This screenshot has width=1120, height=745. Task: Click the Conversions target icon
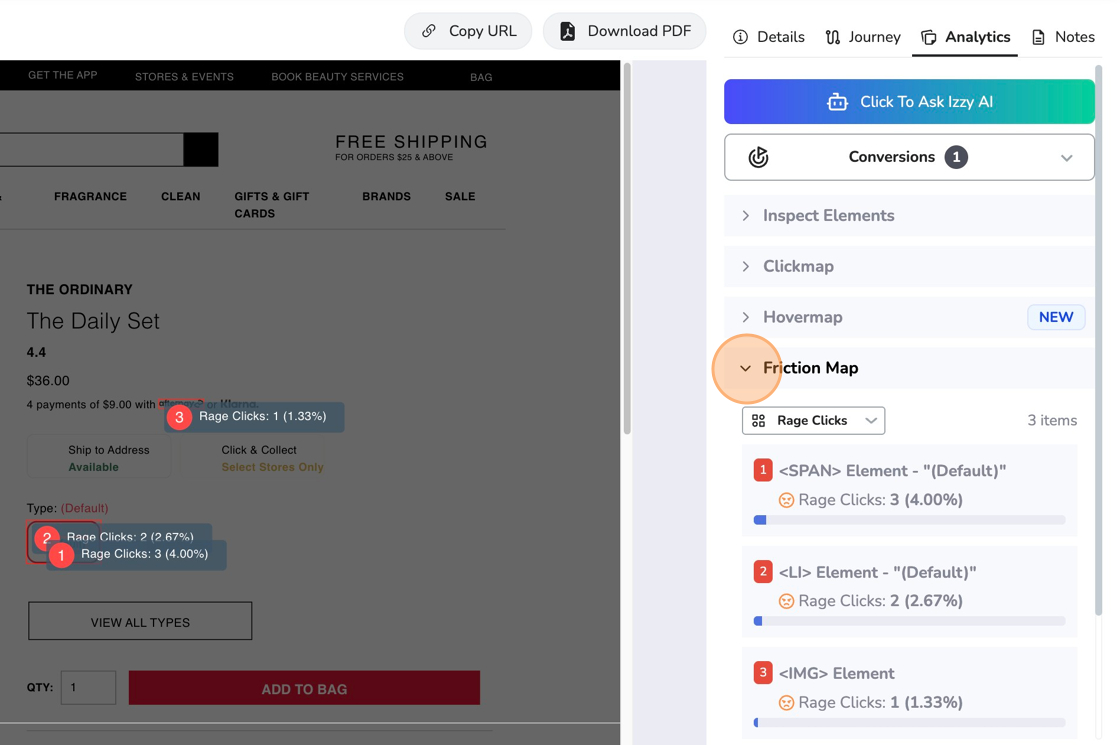click(759, 157)
